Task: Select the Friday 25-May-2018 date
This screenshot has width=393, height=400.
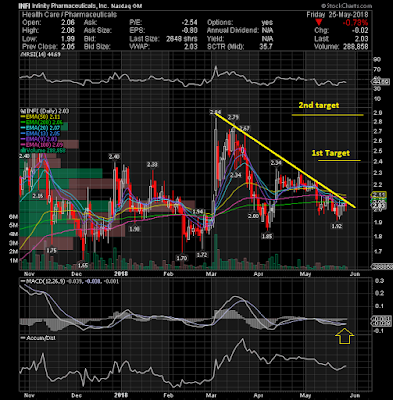Action: [337, 14]
